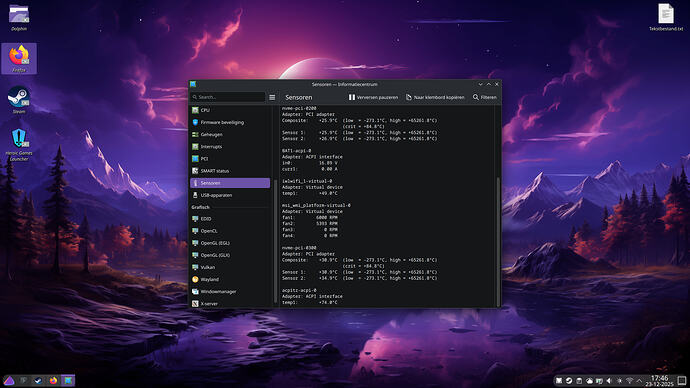Select the Vulkan icon entry
Viewport: 690px width, 388px height.
point(195,267)
